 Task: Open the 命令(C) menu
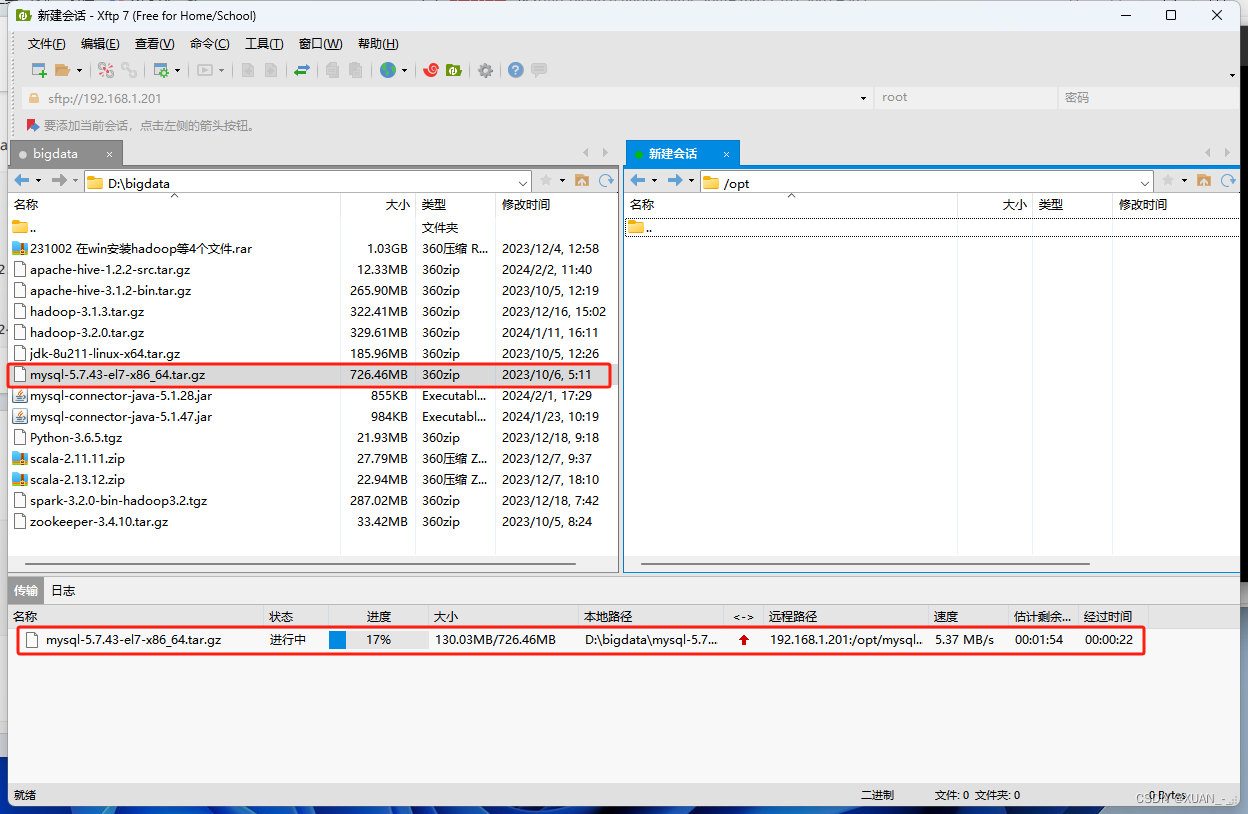[209, 44]
